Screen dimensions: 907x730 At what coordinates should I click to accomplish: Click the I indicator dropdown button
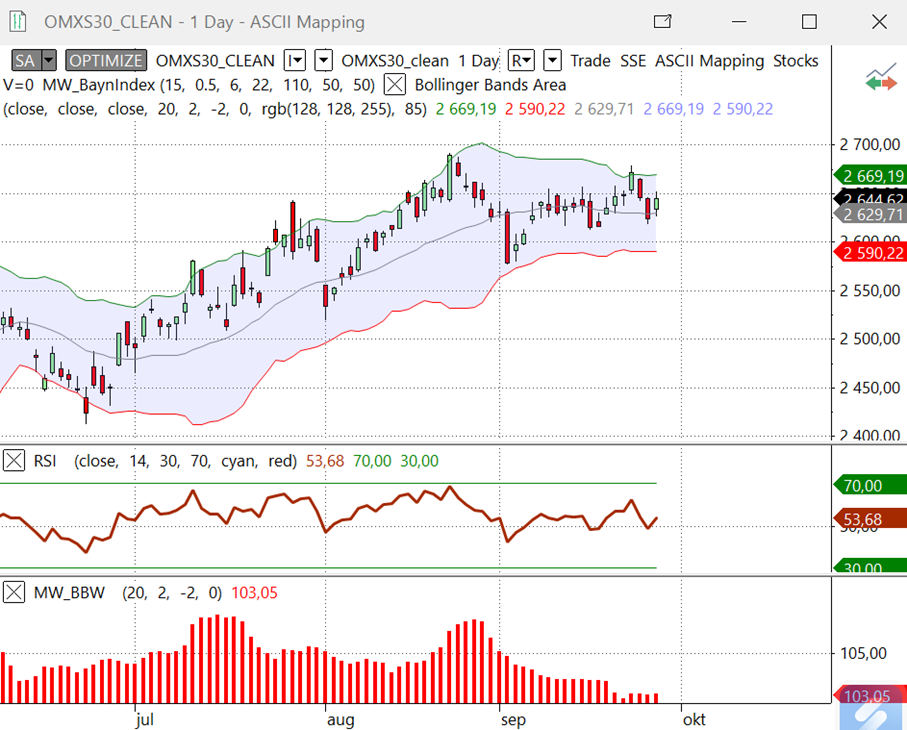(x=295, y=61)
